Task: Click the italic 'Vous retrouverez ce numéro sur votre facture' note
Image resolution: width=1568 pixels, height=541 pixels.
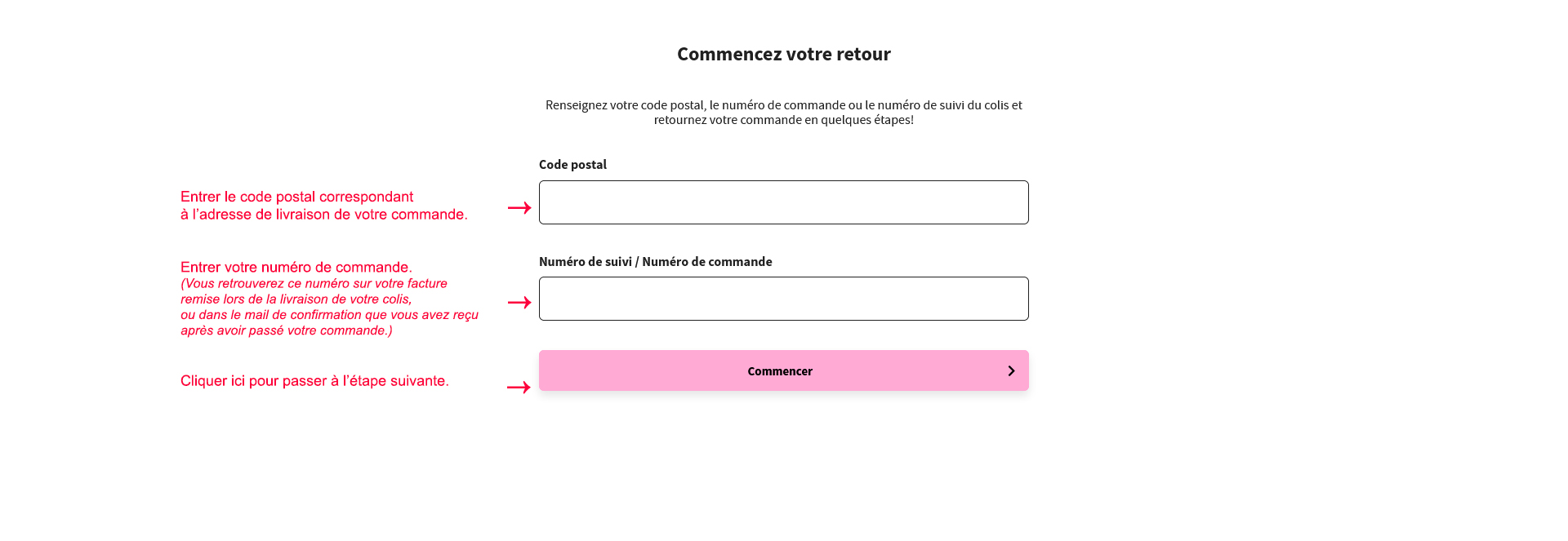Action: pyautogui.click(x=314, y=283)
